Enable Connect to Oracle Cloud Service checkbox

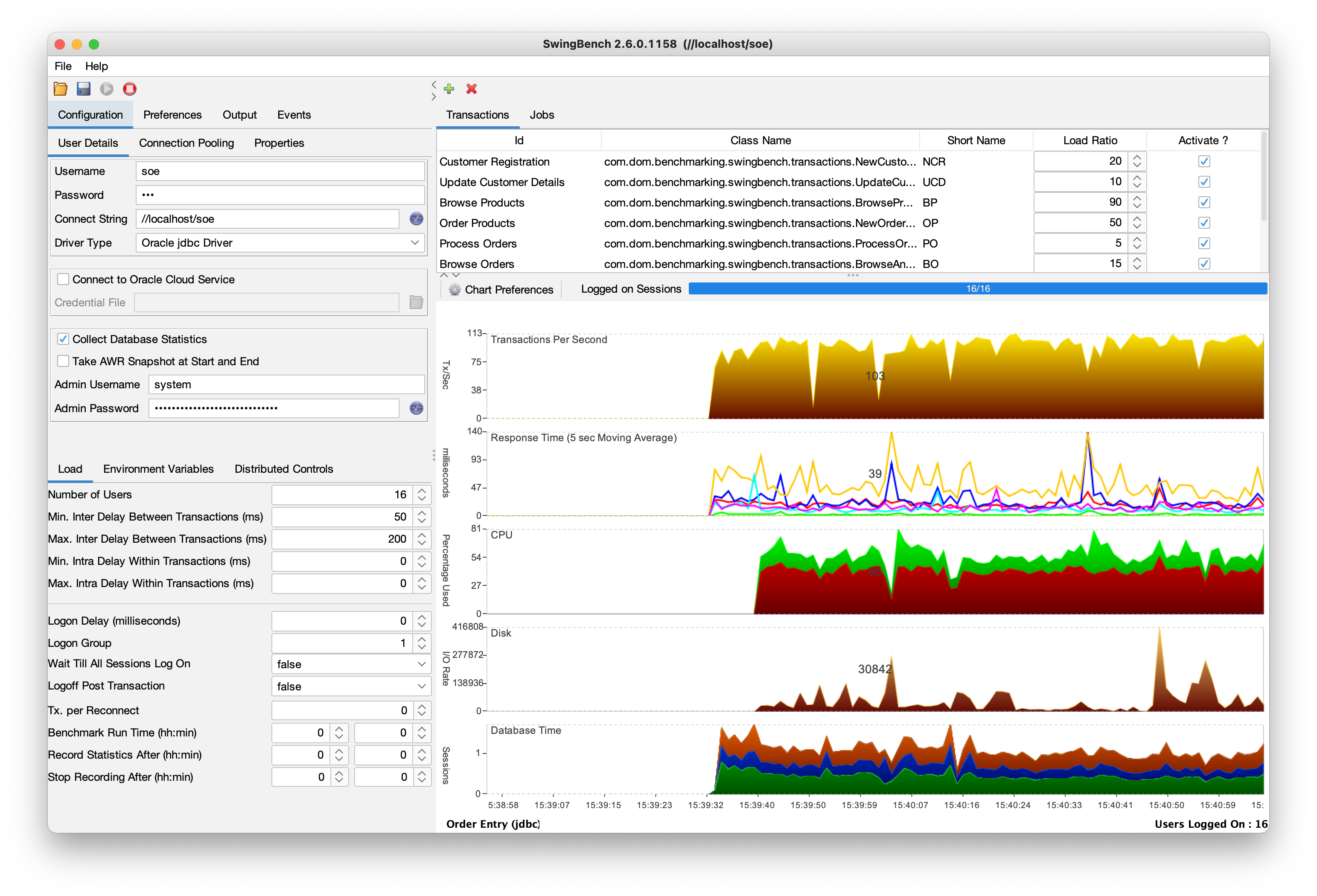point(64,279)
